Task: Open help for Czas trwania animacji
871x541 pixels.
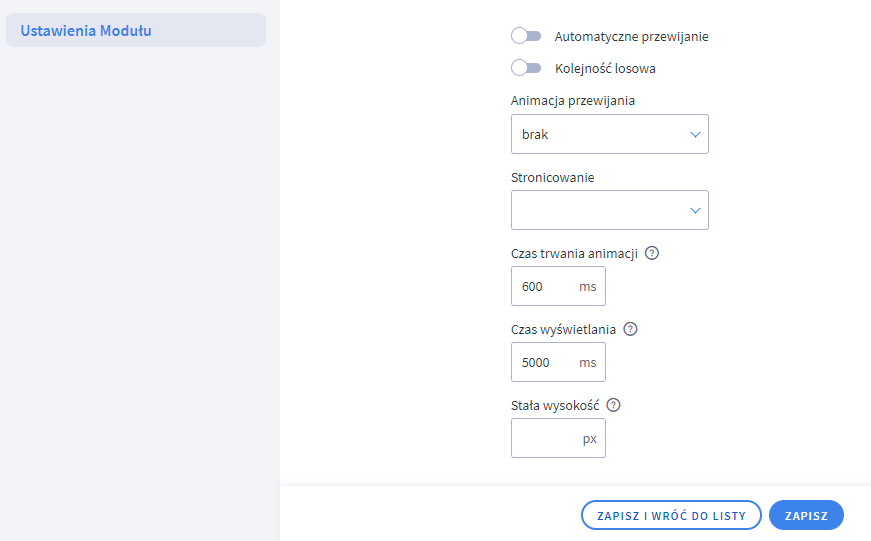Action: [652, 253]
